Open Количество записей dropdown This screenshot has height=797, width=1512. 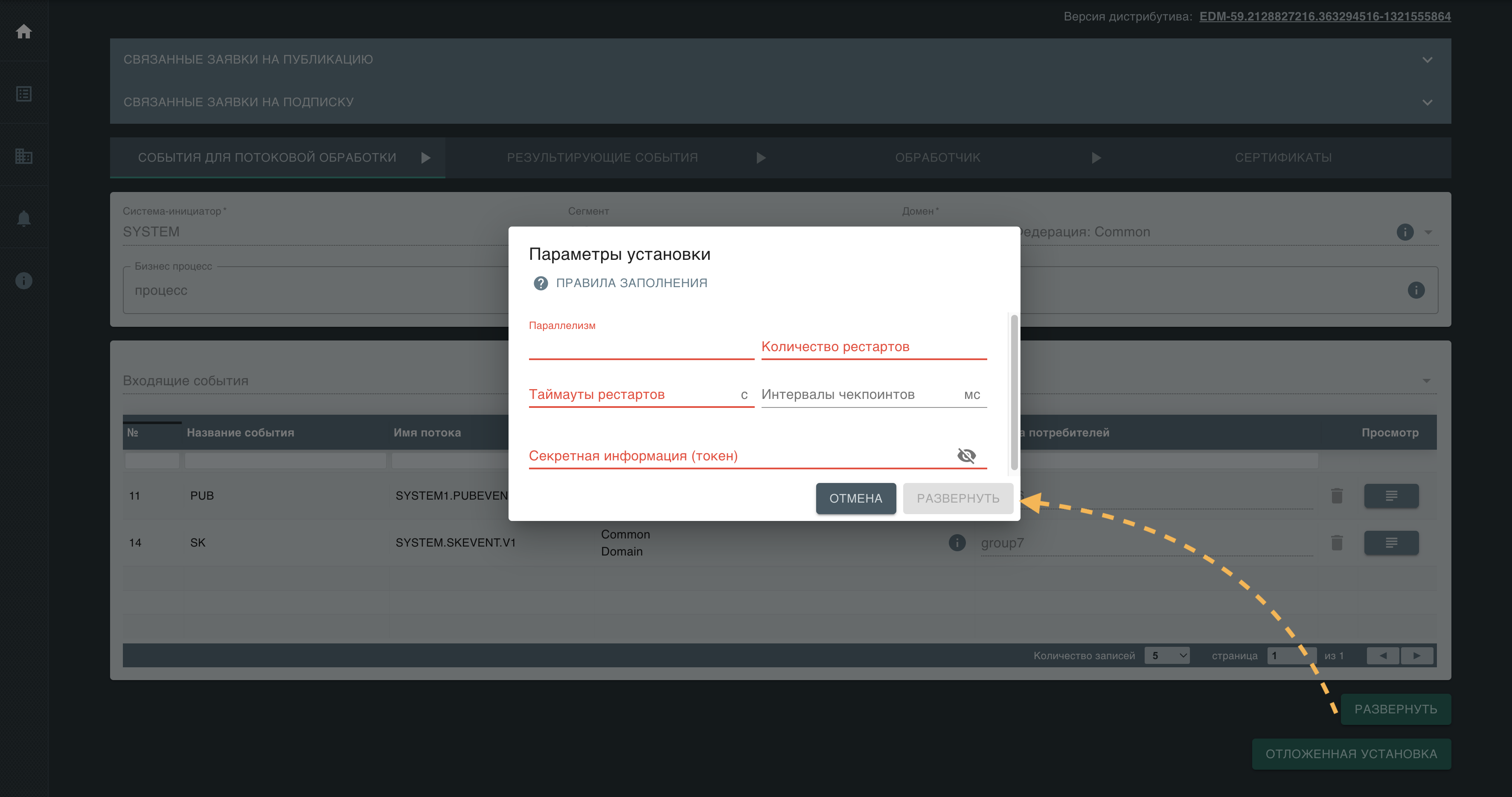pyautogui.click(x=1166, y=655)
